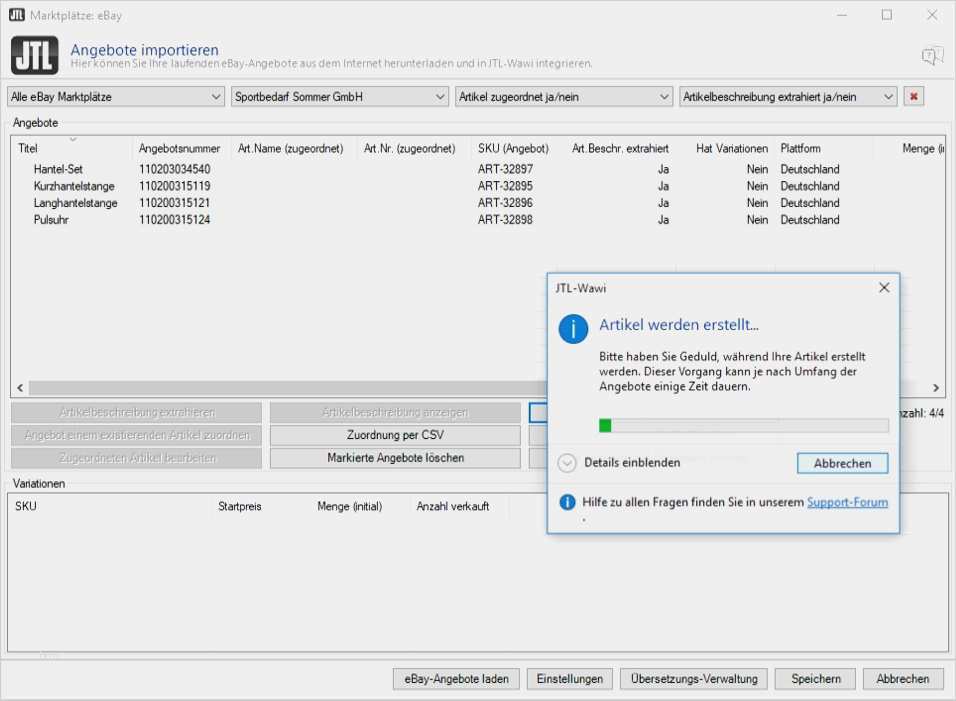Click Markierte Angebote löschen button

(395, 458)
